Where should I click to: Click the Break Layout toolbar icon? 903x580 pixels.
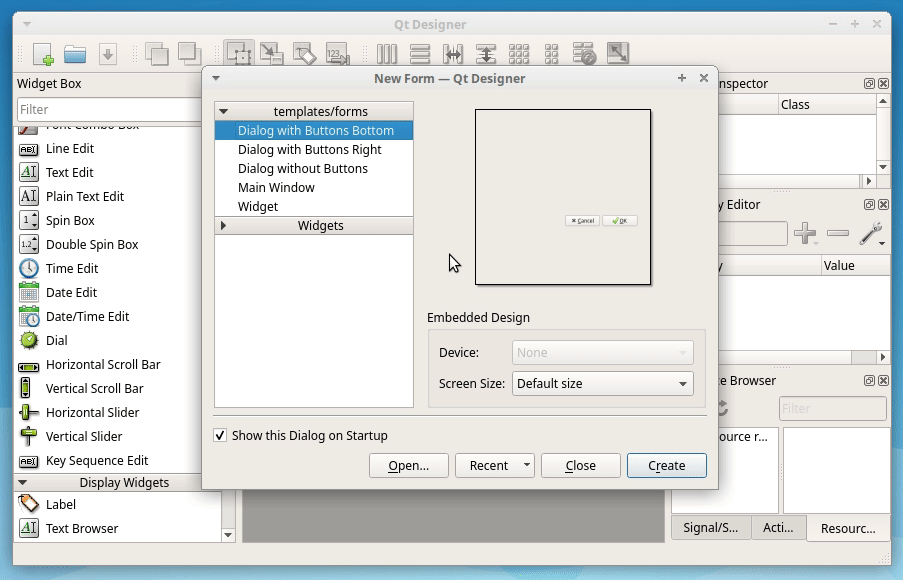(583, 53)
